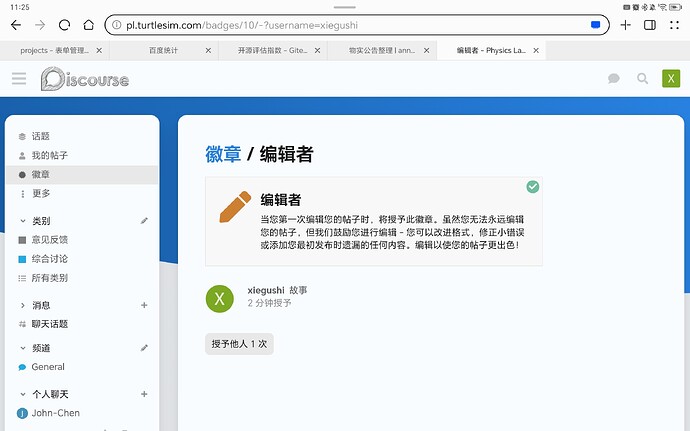The width and height of the screenshot is (690, 431).
Task: Switch to the projects browser tab
Action: click(55, 49)
